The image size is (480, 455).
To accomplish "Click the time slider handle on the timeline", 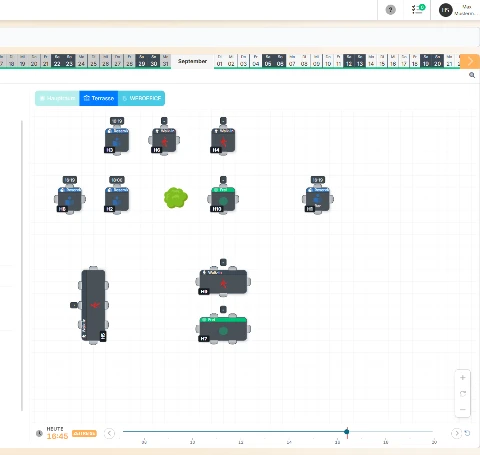I will [x=347, y=432].
